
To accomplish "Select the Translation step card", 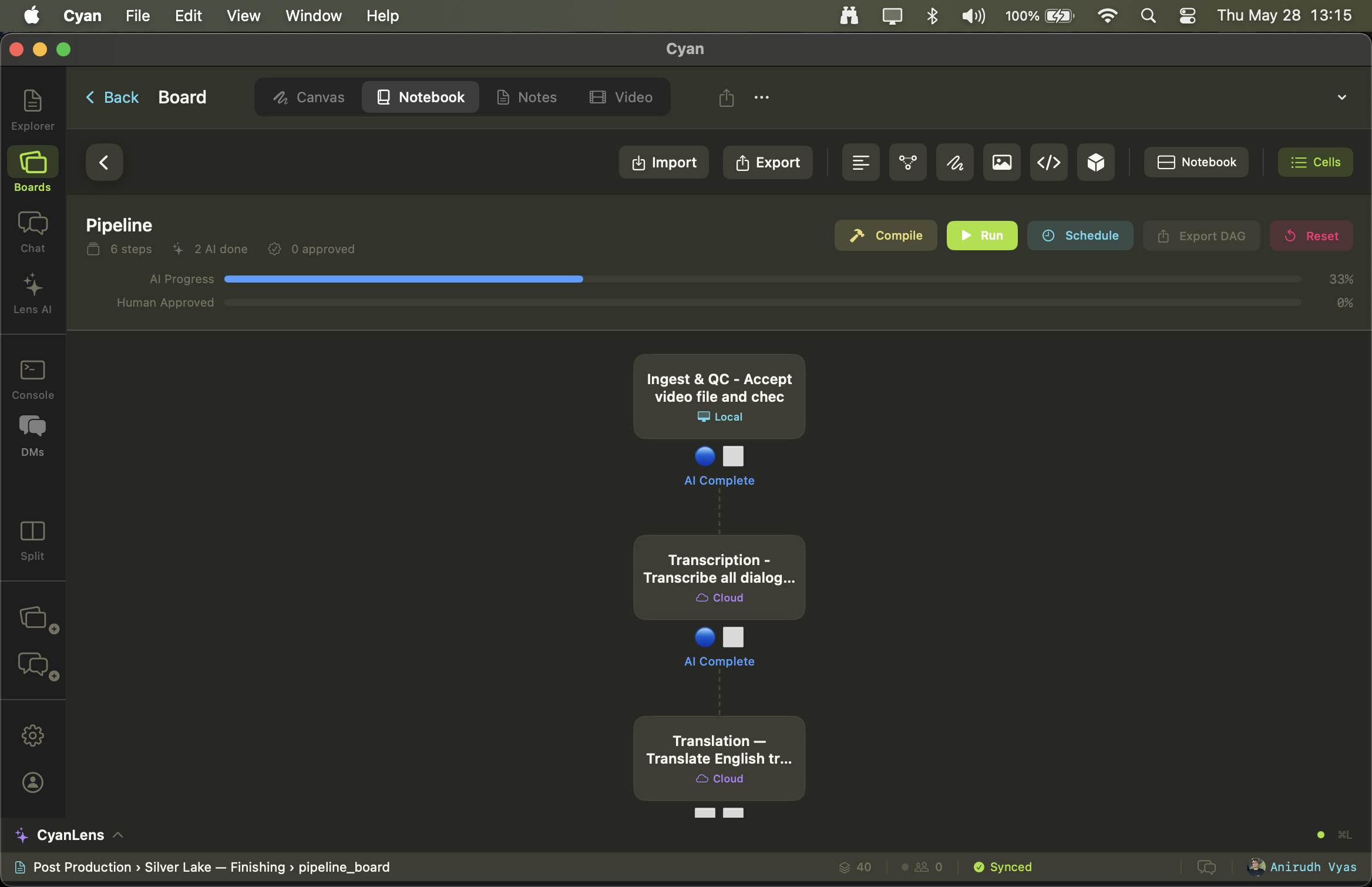I will click(x=719, y=758).
